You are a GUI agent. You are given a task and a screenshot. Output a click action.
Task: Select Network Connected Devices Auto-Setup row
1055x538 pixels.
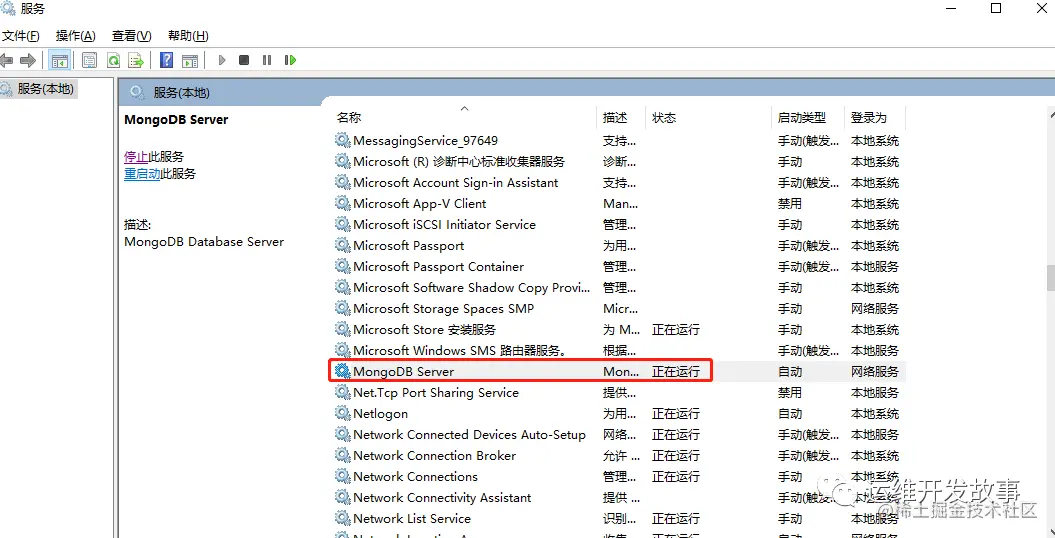click(x=620, y=434)
